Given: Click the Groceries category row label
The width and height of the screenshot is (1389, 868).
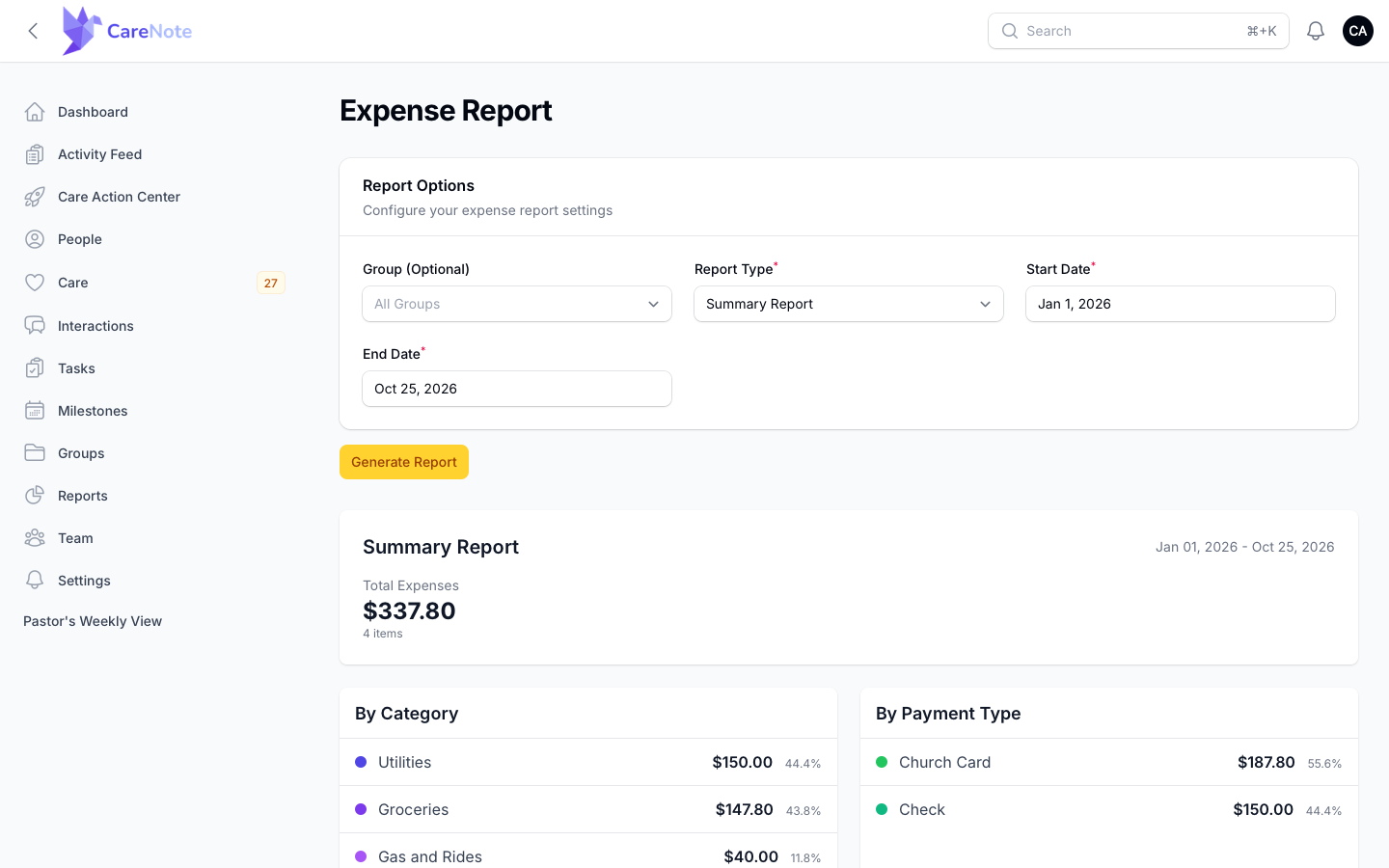Looking at the screenshot, I should (x=413, y=809).
